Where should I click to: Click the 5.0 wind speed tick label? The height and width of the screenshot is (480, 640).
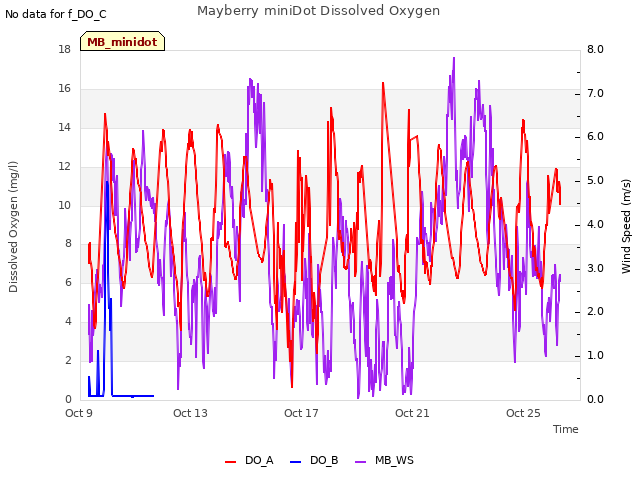[x=595, y=180]
